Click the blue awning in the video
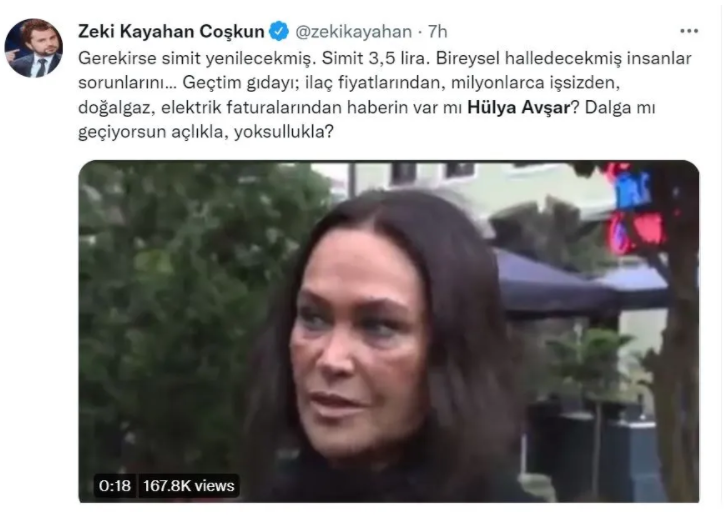 click(577, 282)
